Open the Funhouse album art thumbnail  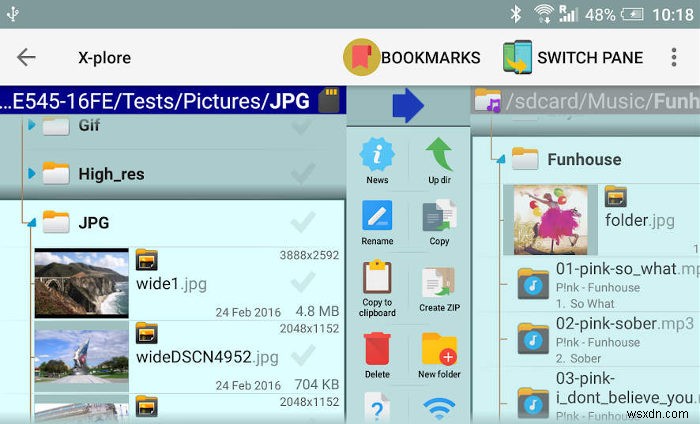tap(551, 220)
